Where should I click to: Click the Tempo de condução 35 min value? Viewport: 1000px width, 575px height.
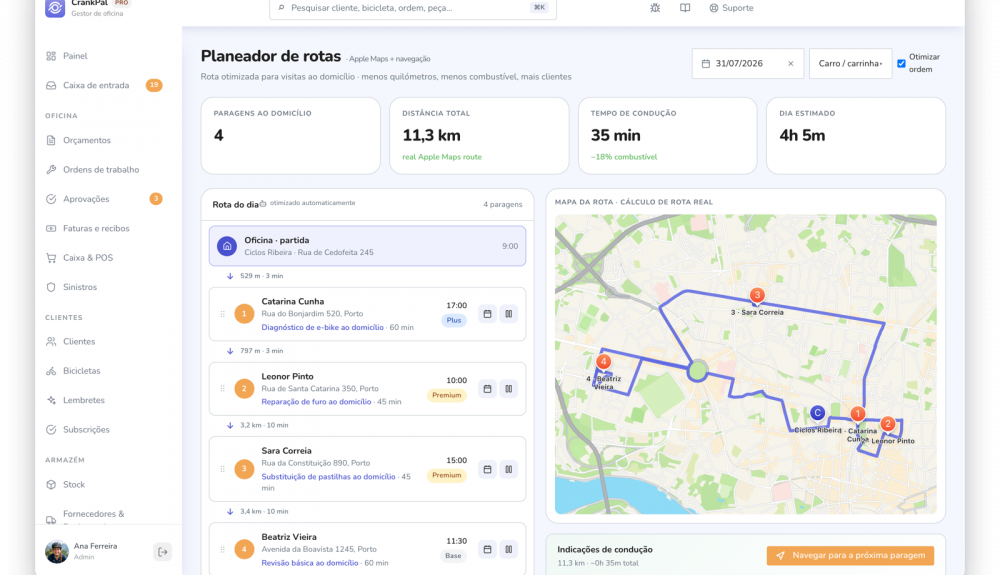[615, 135]
